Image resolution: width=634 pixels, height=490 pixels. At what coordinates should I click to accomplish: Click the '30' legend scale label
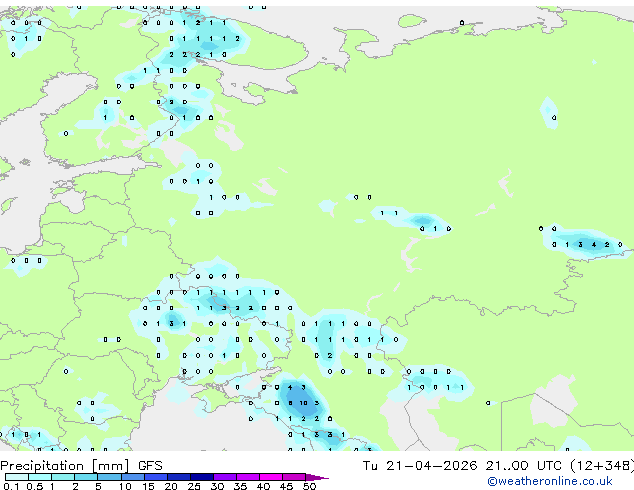click(217, 486)
